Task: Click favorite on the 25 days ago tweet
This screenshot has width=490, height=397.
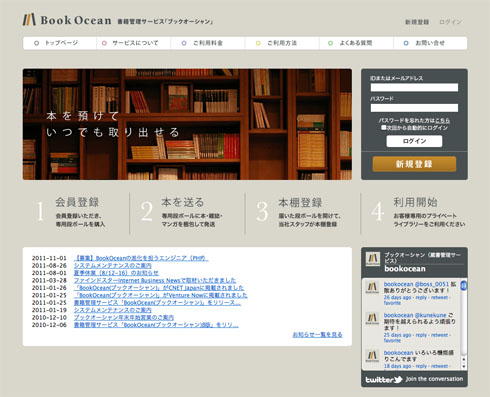Action: [392, 341]
